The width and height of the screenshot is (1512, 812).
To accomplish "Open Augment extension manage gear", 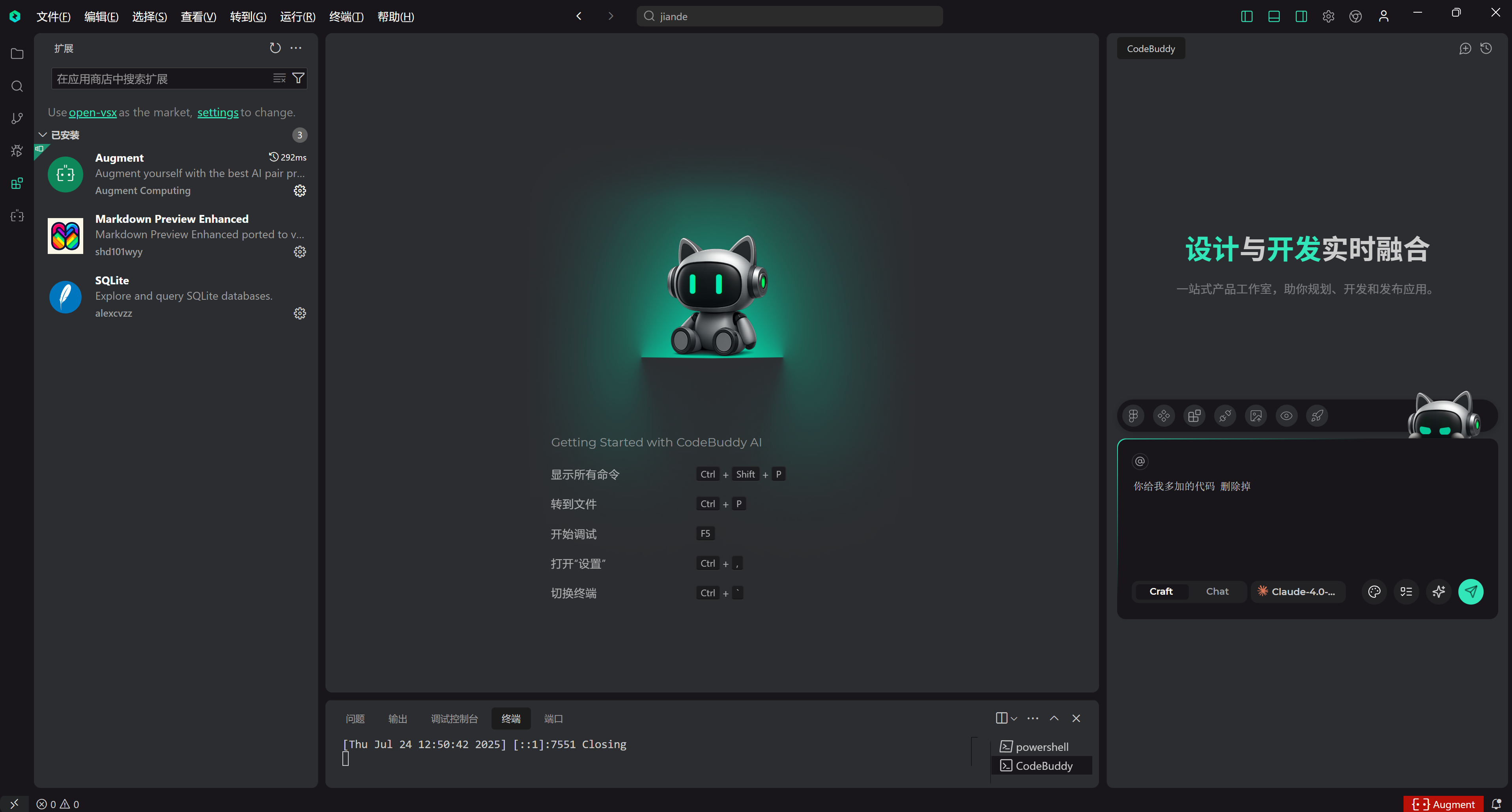I will [x=300, y=191].
